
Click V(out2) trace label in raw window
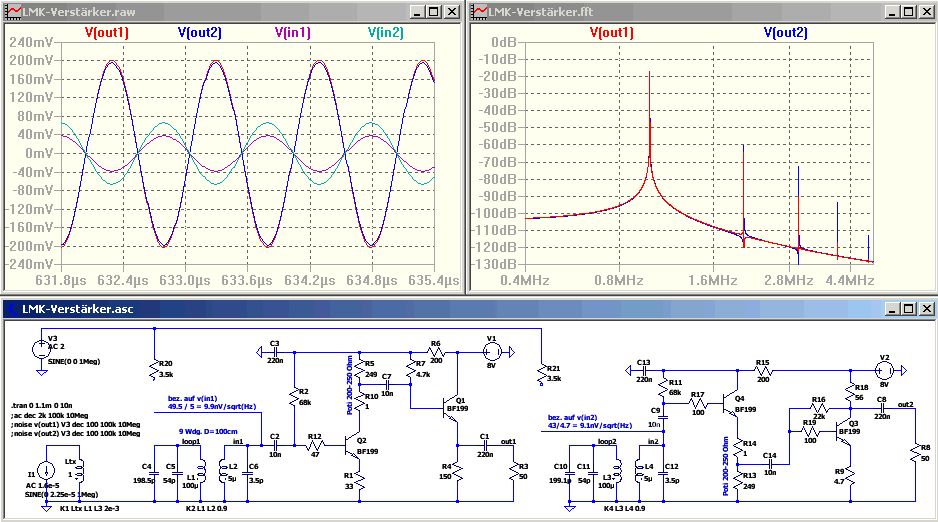point(199,32)
